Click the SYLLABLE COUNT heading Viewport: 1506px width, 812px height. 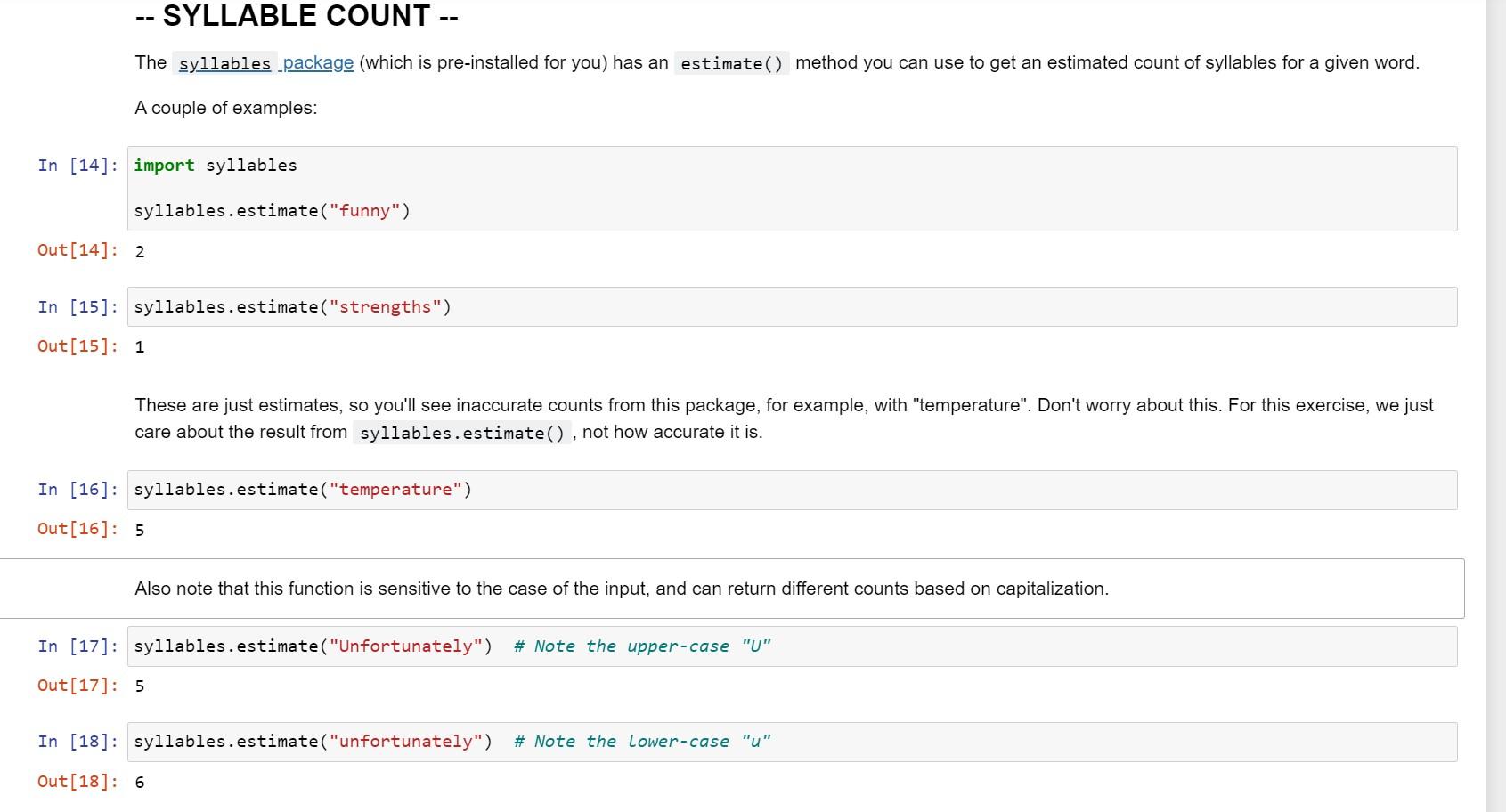(297, 16)
